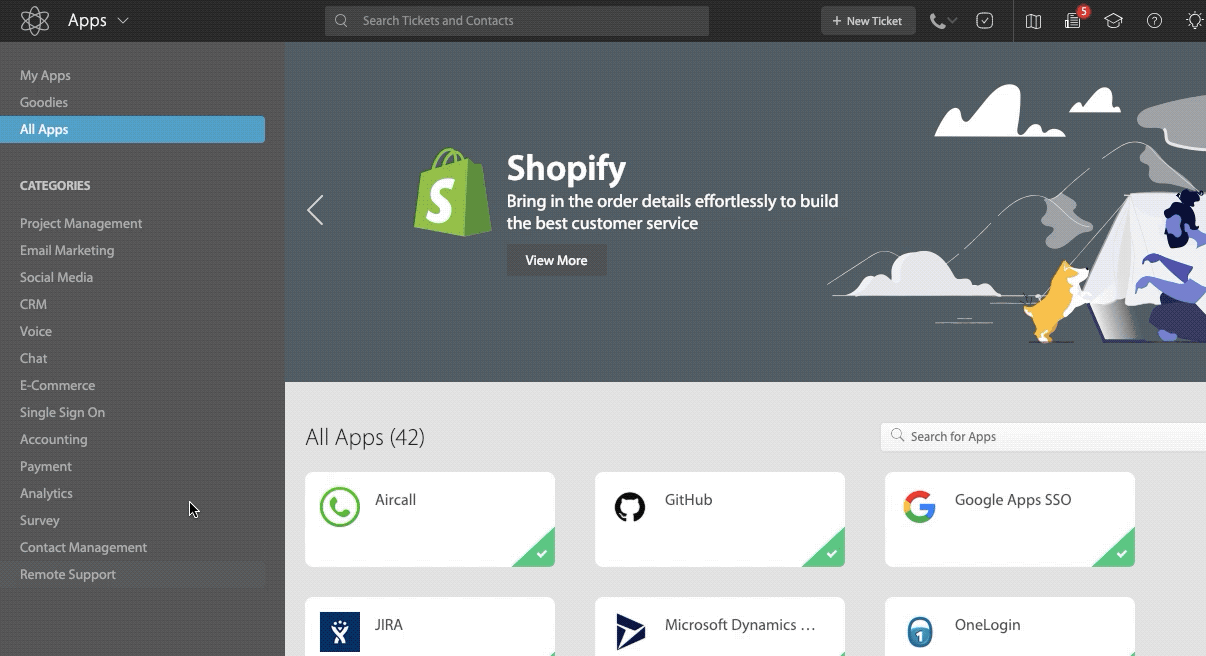The width and height of the screenshot is (1206, 656).
Task: Filter by Email Marketing category
Action: [67, 250]
